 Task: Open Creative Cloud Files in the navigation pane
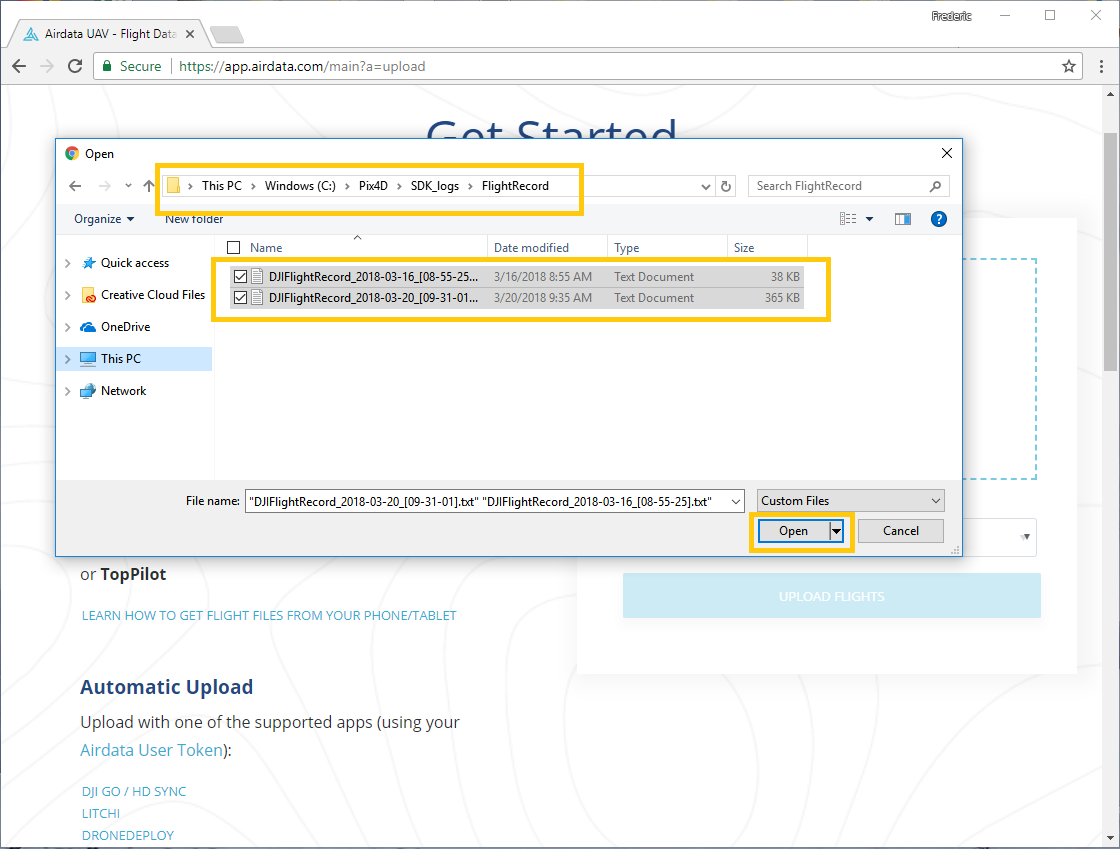(143, 295)
